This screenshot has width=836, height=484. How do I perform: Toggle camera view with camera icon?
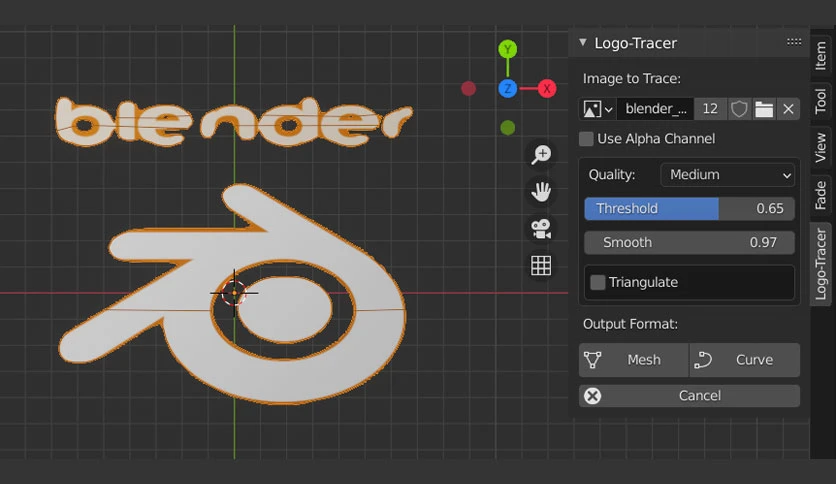coord(541,229)
